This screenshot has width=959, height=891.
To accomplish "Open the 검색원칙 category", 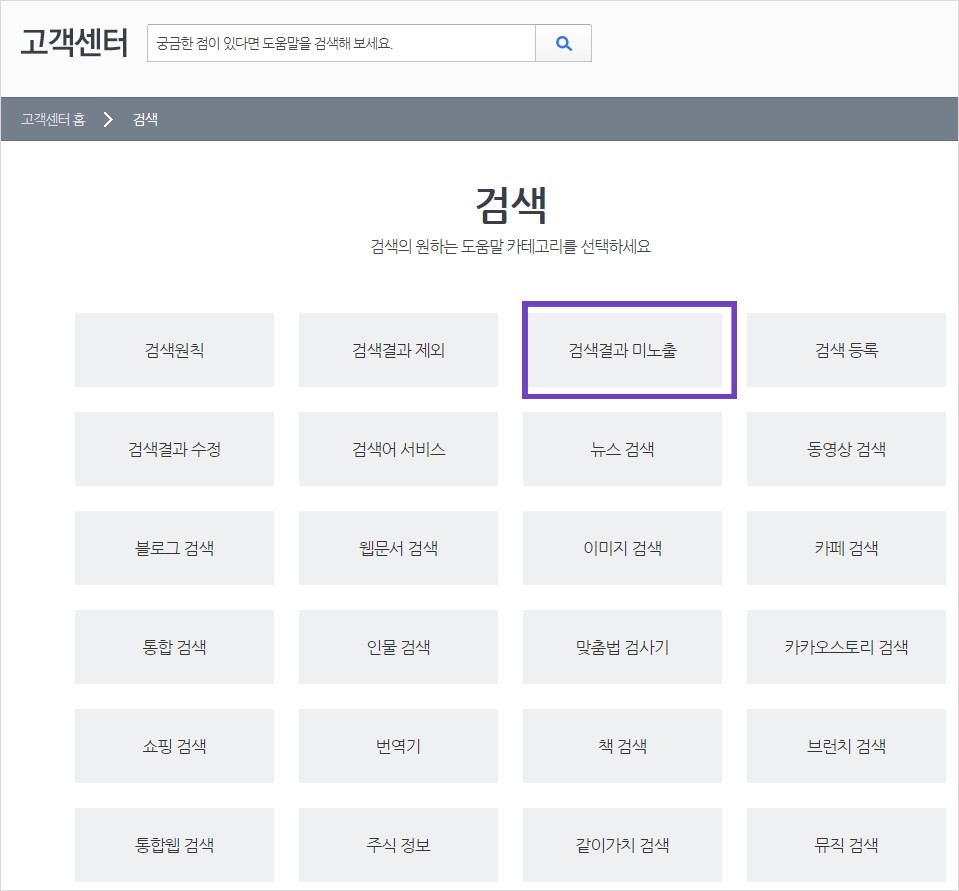I will click(x=174, y=350).
